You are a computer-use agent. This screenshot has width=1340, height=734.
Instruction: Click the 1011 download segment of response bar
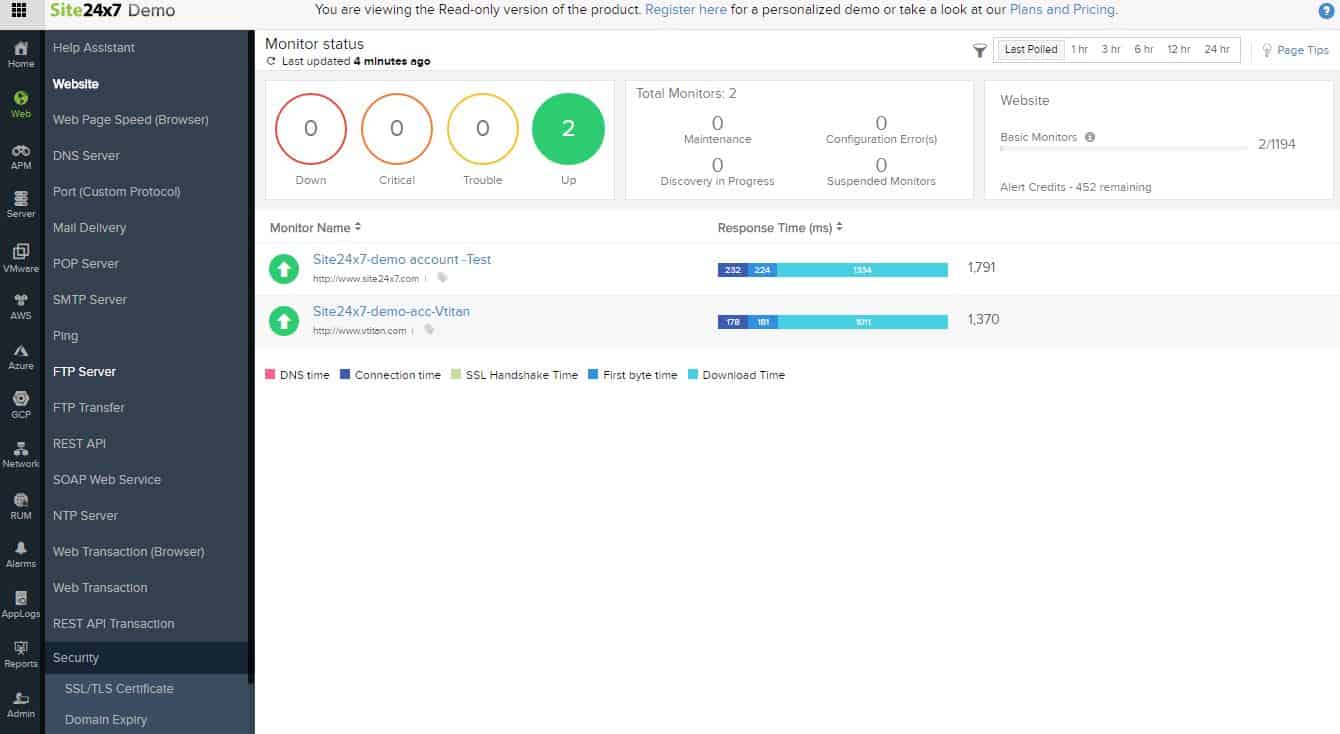coord(863,322)
